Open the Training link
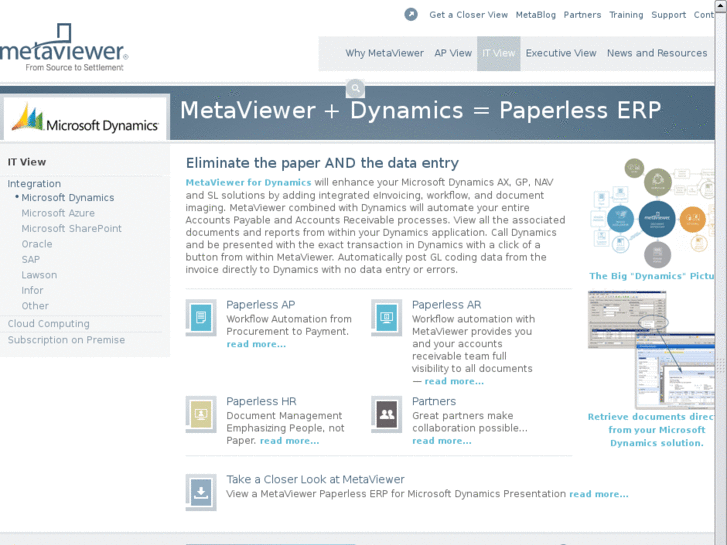The height and width of the screenshot is (545, 727). (x=626, y=15)
